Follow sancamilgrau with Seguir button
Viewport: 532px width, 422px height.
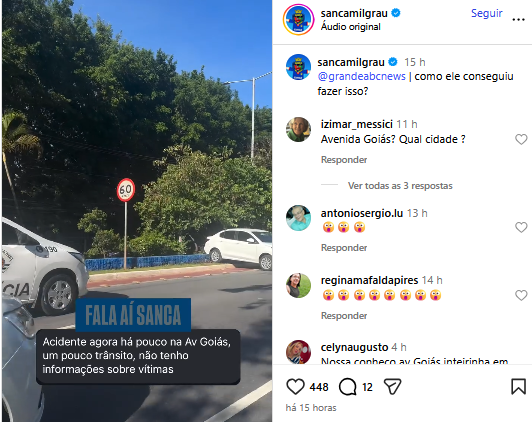pyautogui.click(x=487, y=13)
